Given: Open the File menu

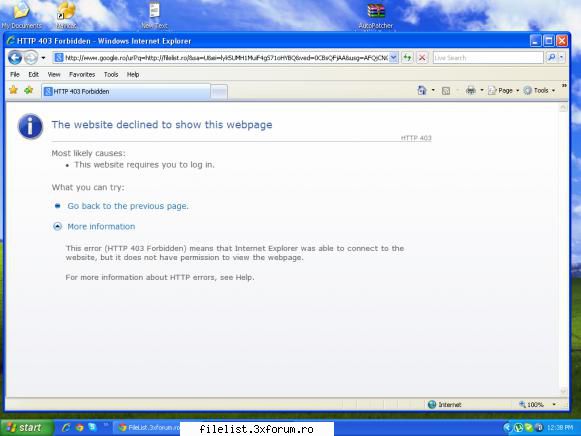Looking at the screenshot, I should point(15,74).
